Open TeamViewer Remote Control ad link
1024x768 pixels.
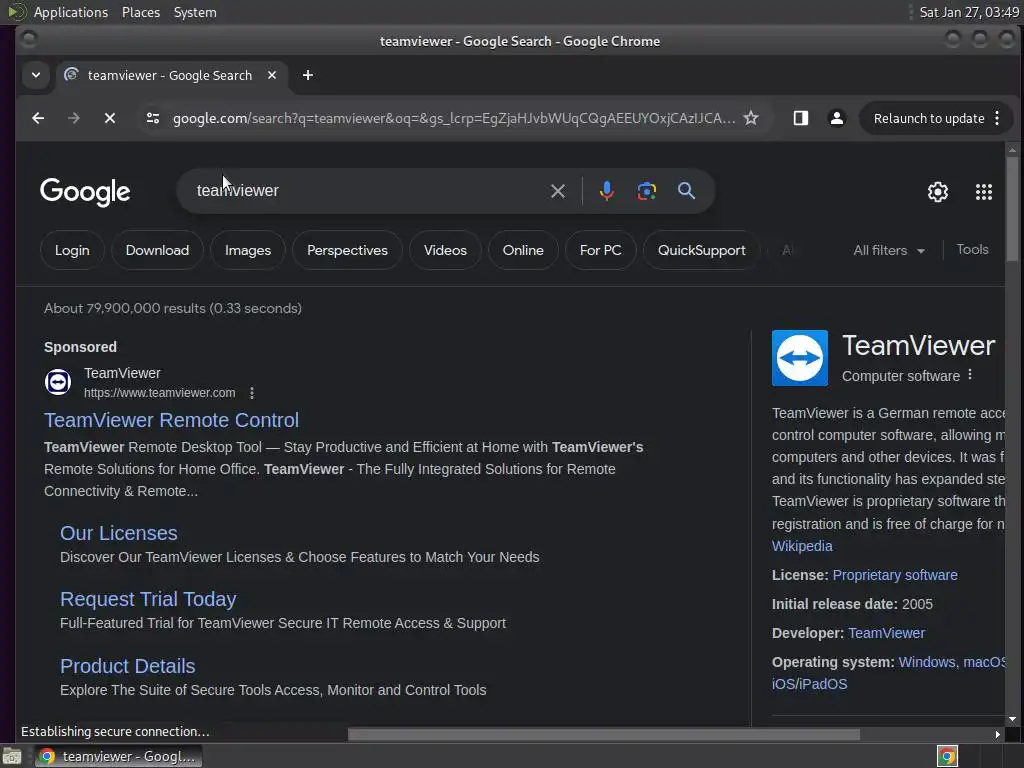pos(172,420)
